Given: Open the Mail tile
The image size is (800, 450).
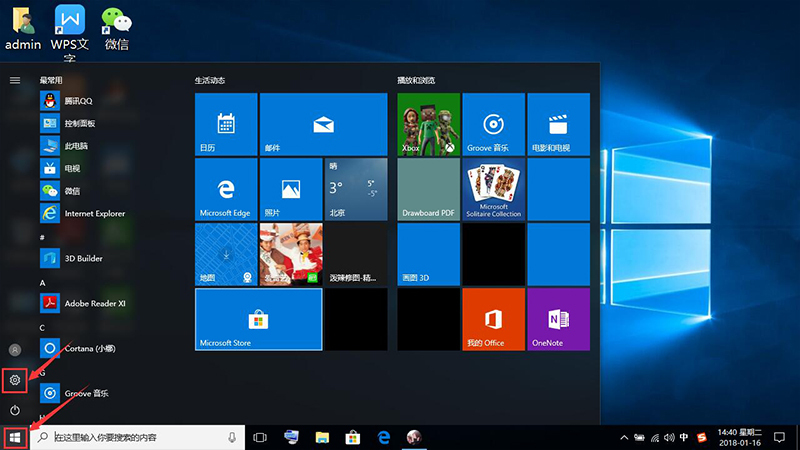Looking at the screenshot, I should (322, 124).
